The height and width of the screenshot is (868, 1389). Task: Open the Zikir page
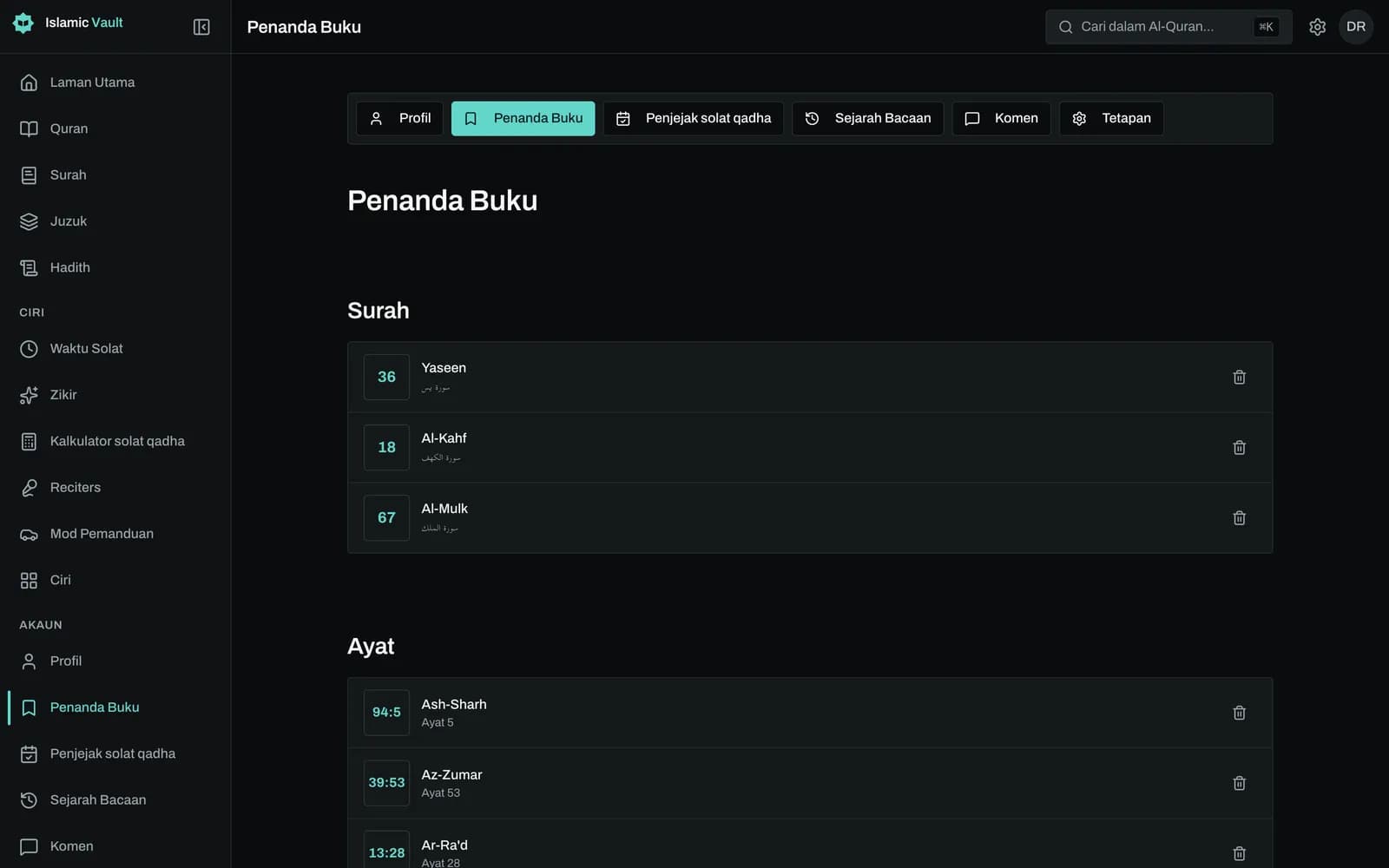click(115, 395)
